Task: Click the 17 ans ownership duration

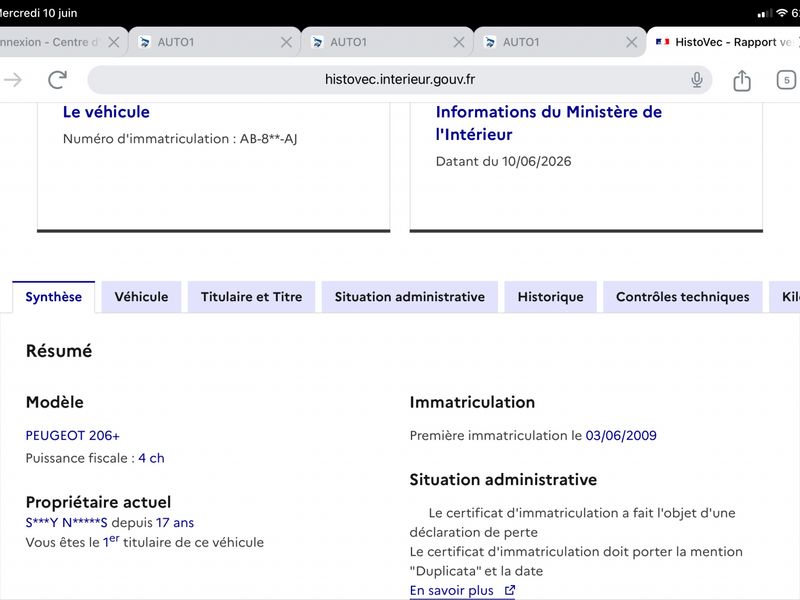Action: 175,523
